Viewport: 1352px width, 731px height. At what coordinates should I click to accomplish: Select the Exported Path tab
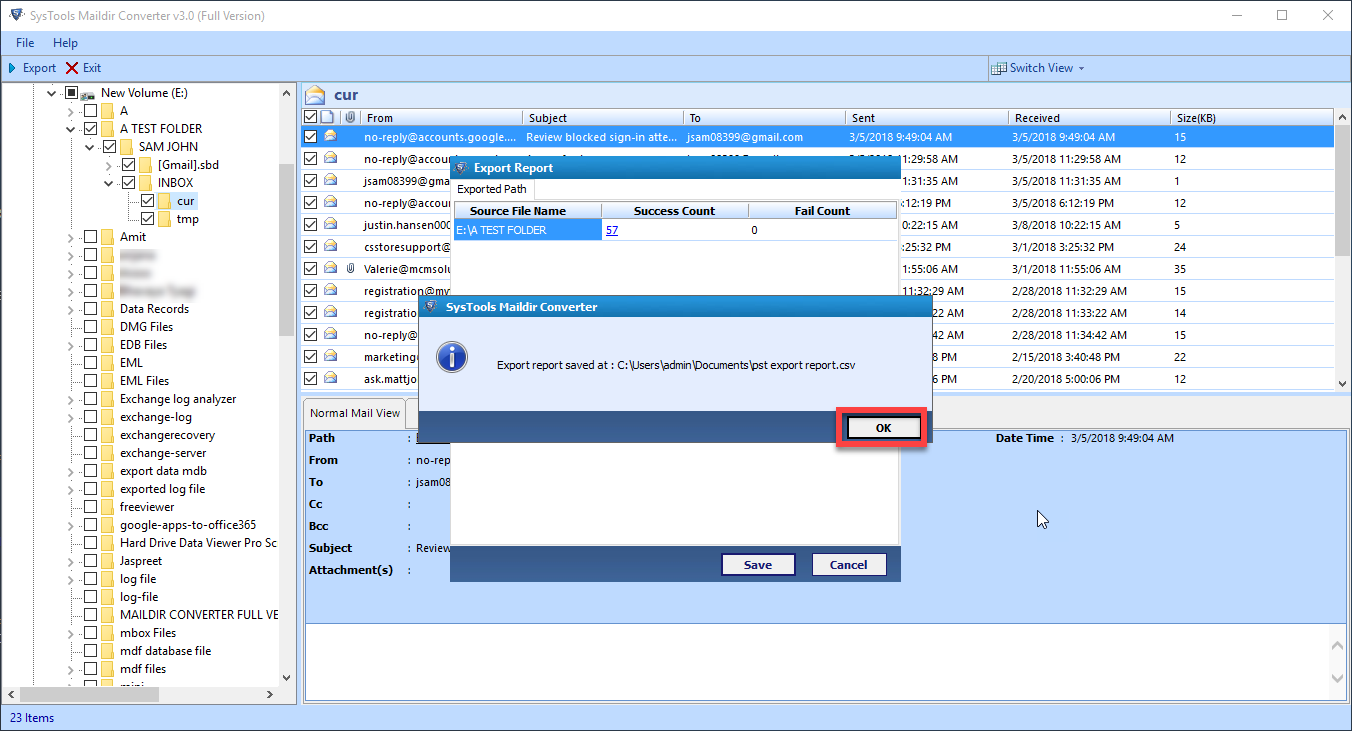click(492, 189)
